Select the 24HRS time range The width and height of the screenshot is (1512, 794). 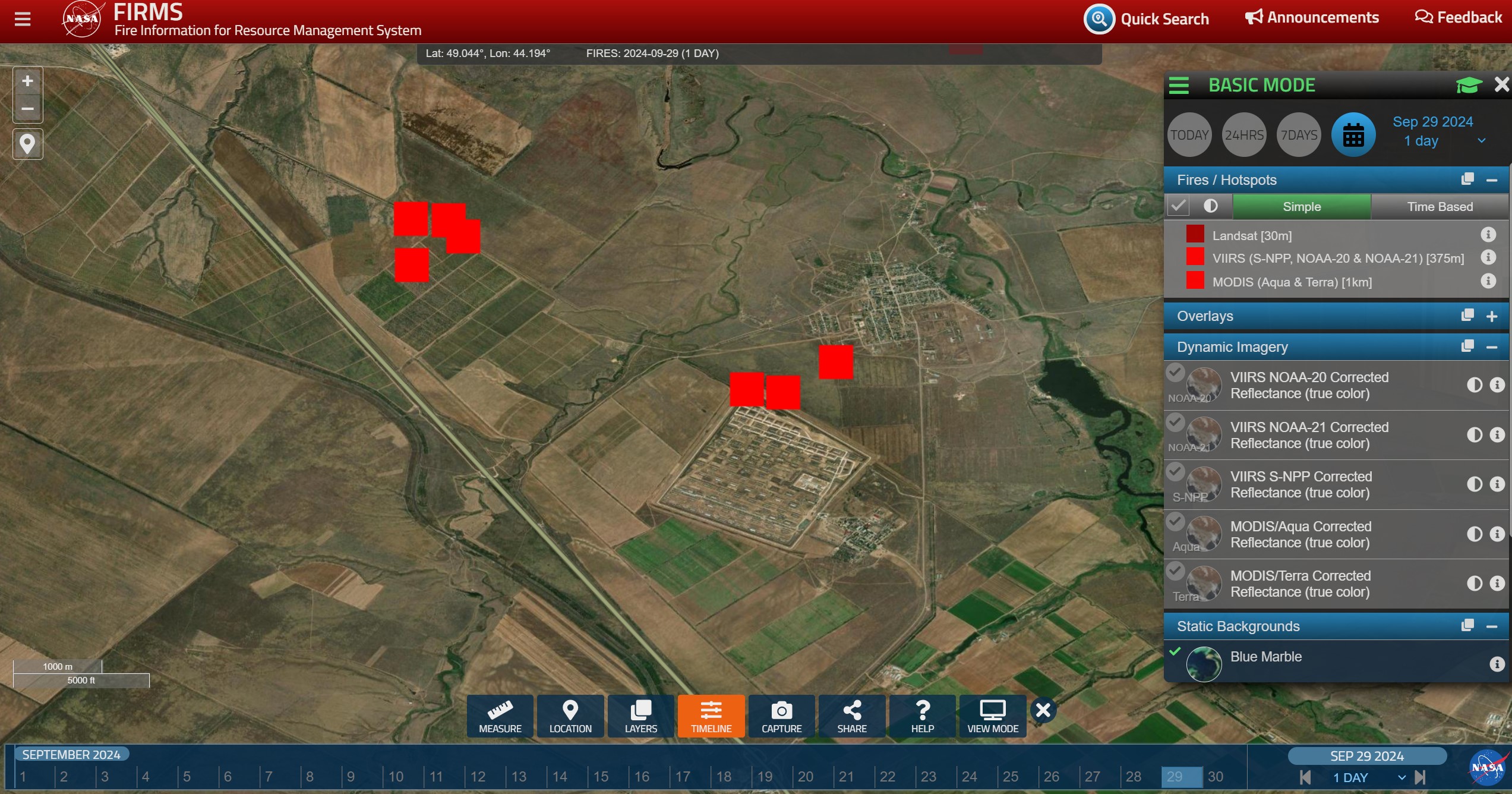click(x=1244, y=135)
